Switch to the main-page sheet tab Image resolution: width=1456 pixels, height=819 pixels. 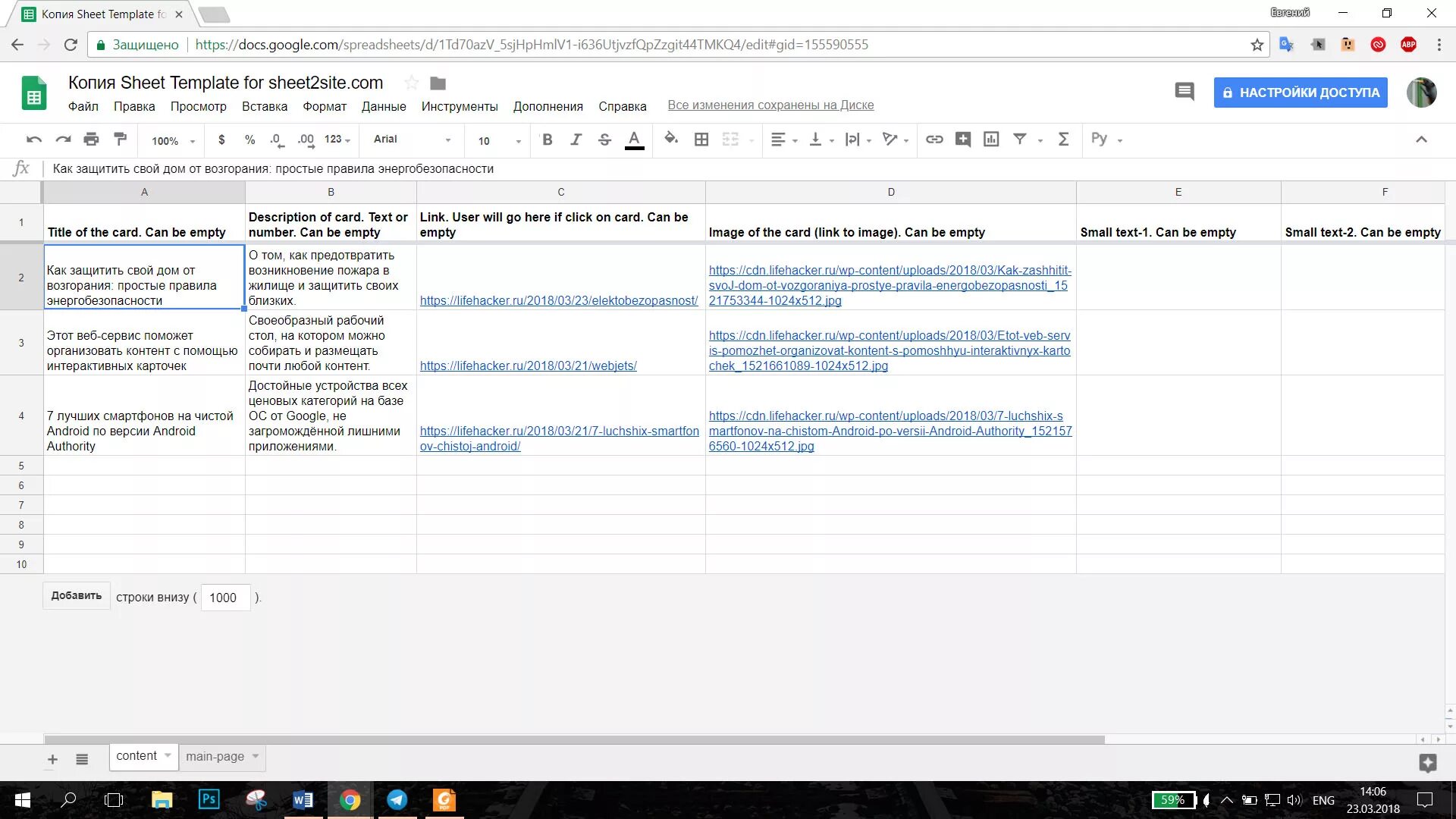click(x=215, y=756)
